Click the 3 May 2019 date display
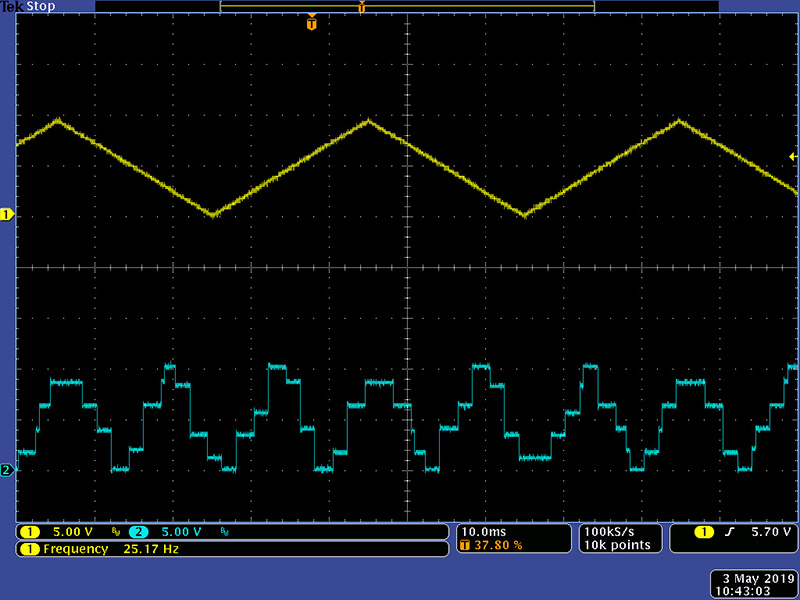Viewport: 800px width, 600px height. pyautogui.click(x=755, y=578)
